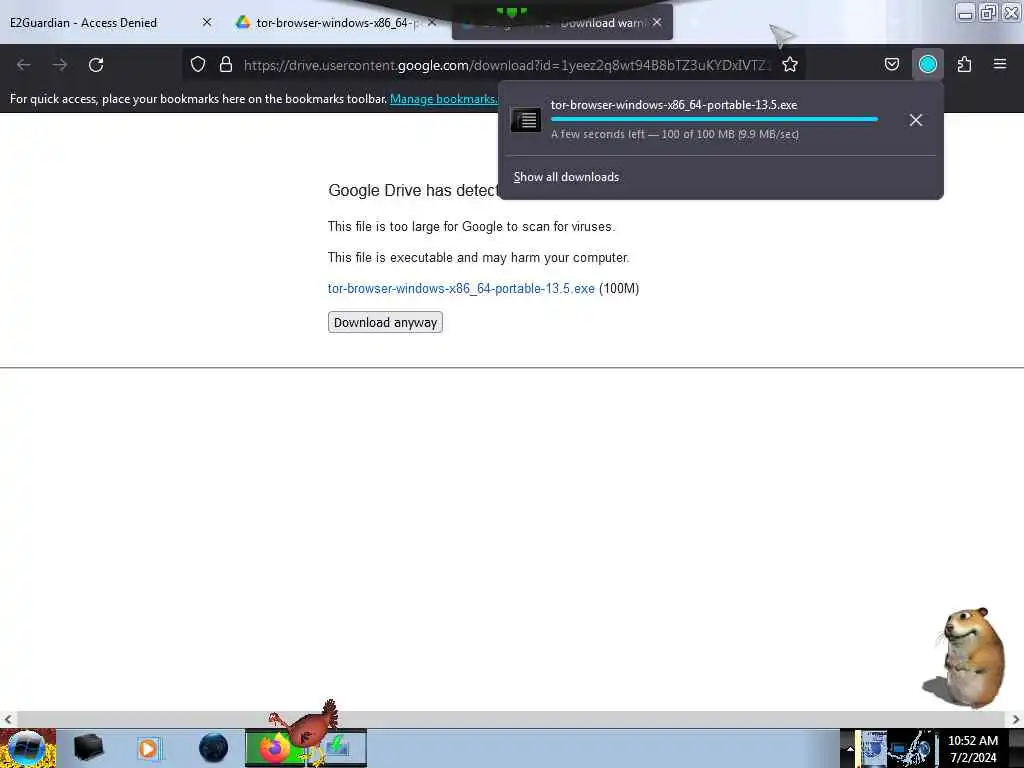Close the tor-browser-windows Google Drive tab
Viewport: 1024px width, 768px height.
pyautogui.click(x=432, y=22)
